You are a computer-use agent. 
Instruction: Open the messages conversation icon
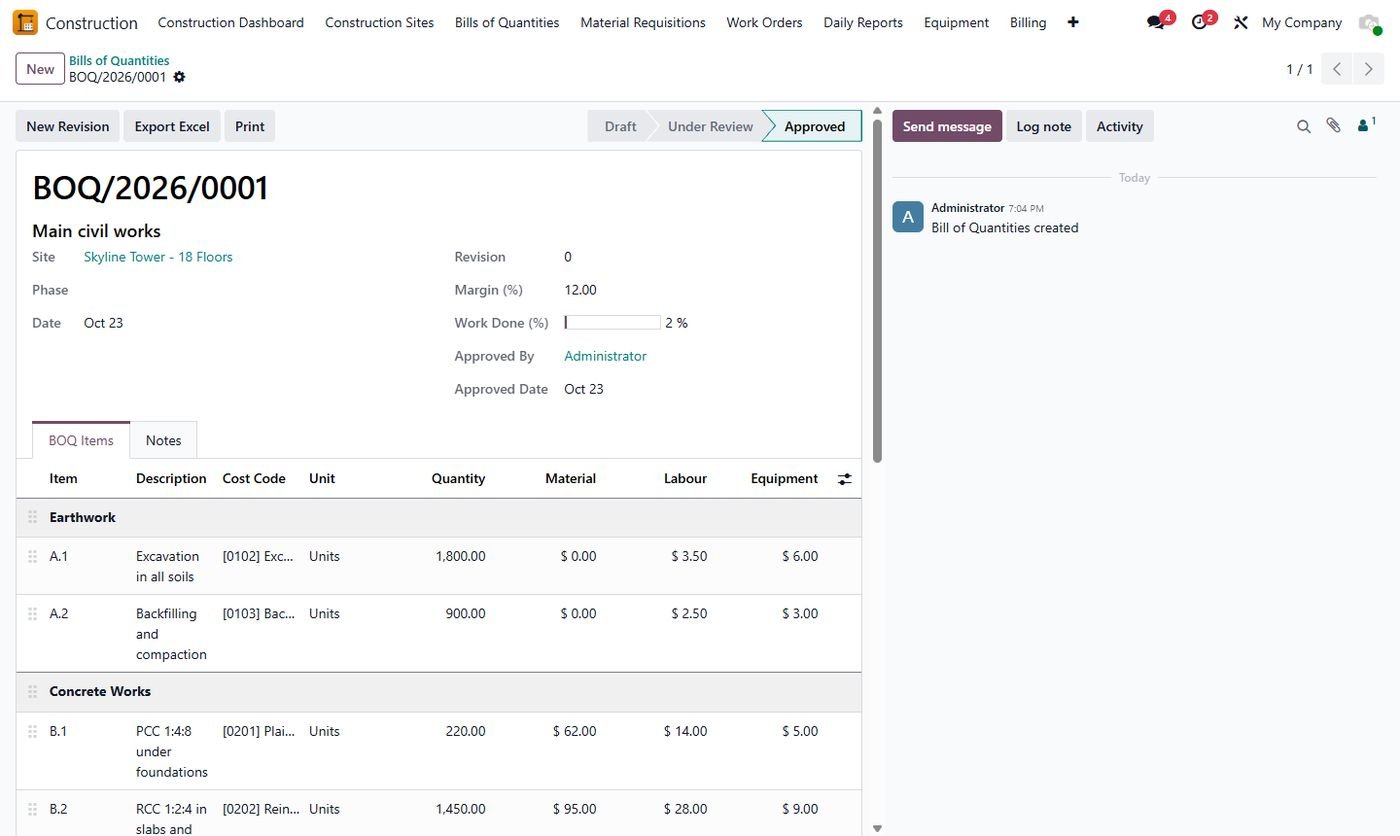click(1158, 22)
